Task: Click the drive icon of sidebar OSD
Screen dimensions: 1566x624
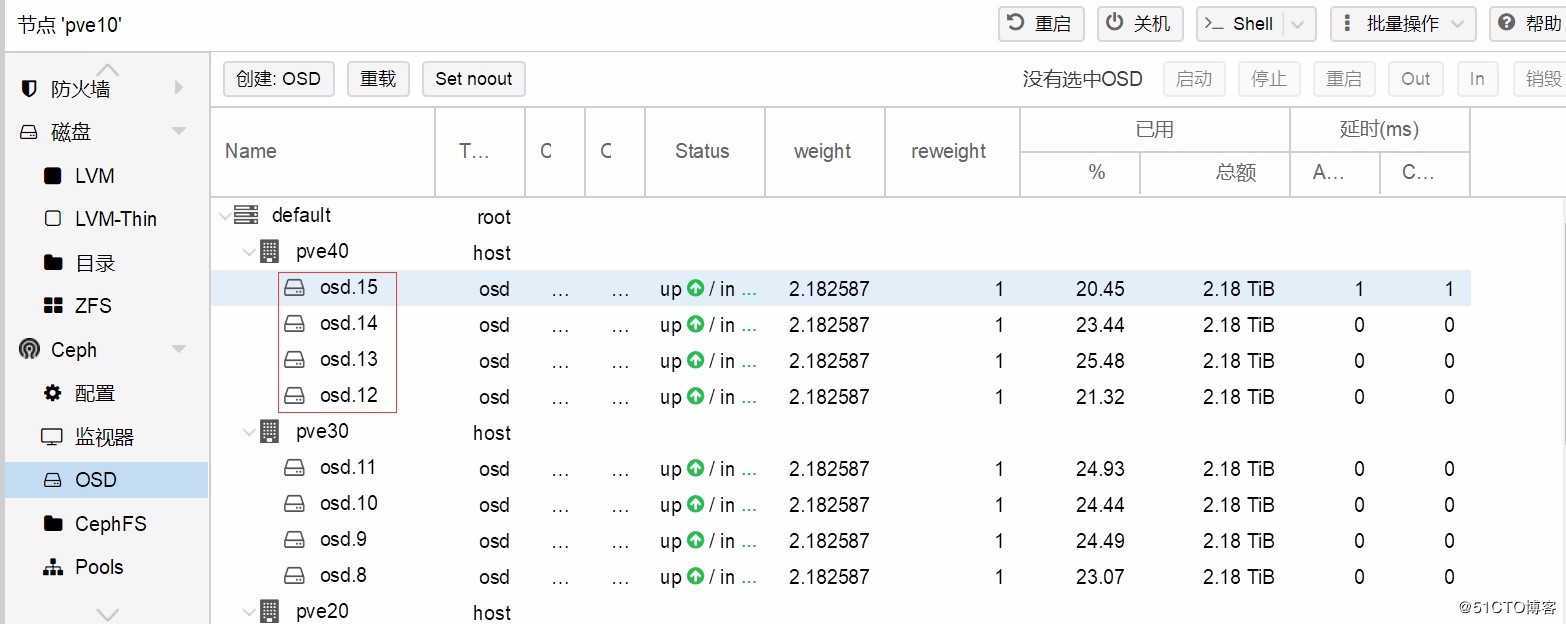Action: tap(53, 480)
